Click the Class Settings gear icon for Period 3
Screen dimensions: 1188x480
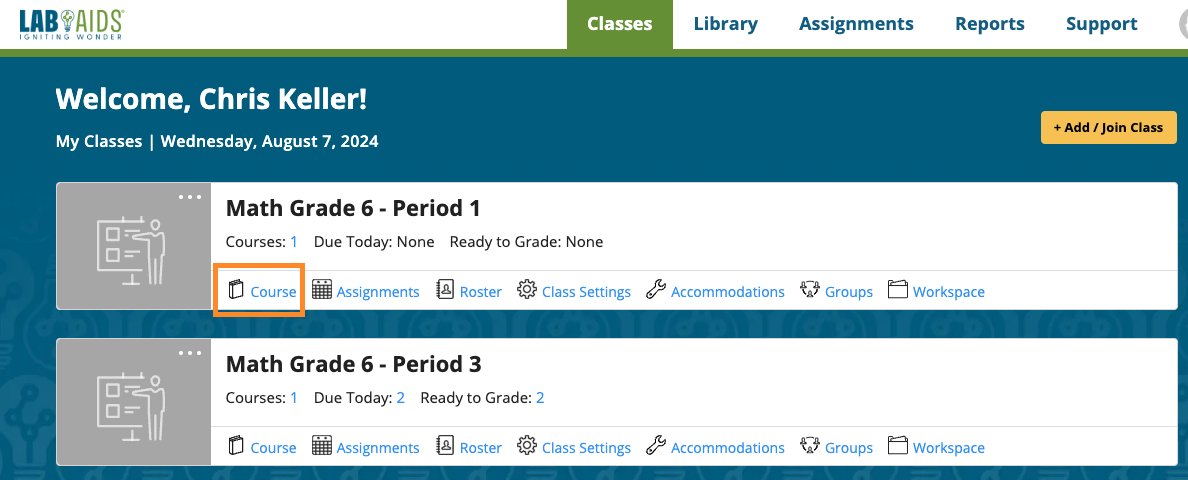(527, 446)
